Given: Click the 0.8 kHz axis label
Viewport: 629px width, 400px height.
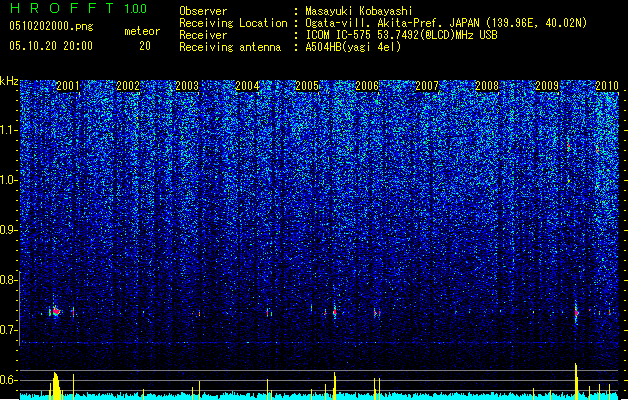Looking at the screenshot, I should pyautogui.click(x=9, y=280).
